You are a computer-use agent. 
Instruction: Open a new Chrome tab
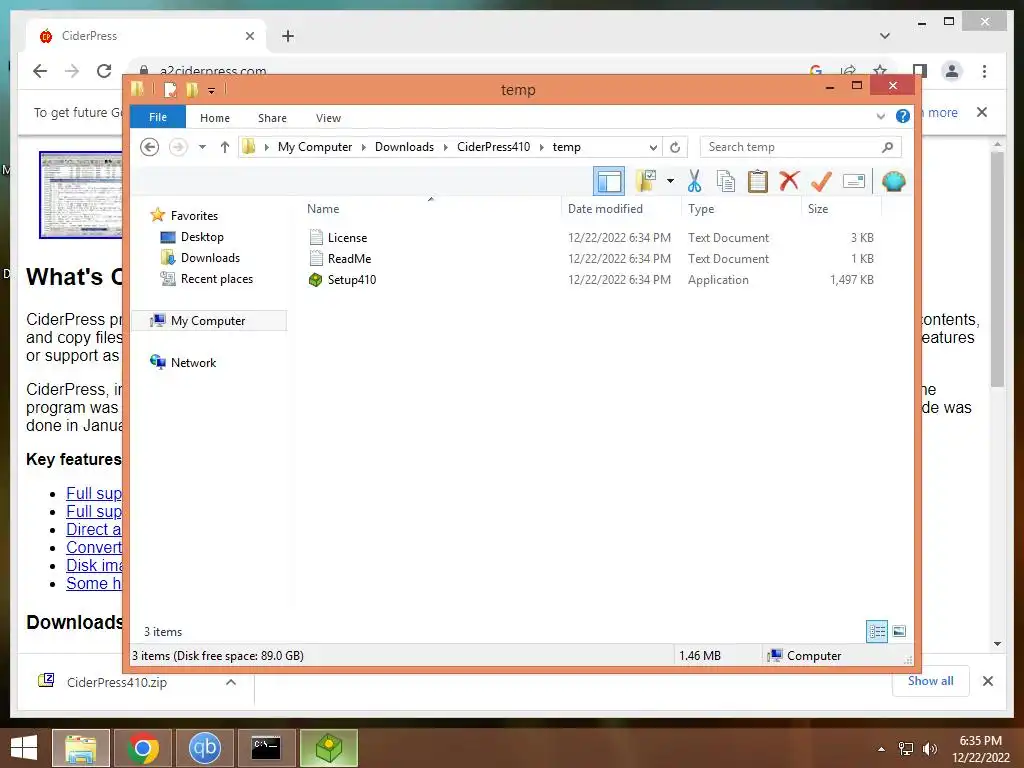[287, 36]
